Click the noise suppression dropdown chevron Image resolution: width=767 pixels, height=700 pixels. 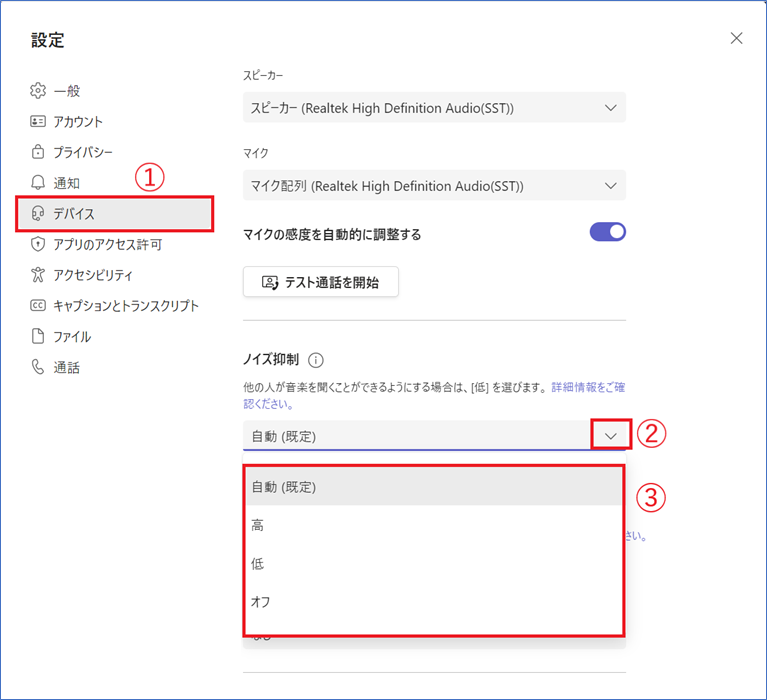tap(611, 435)
